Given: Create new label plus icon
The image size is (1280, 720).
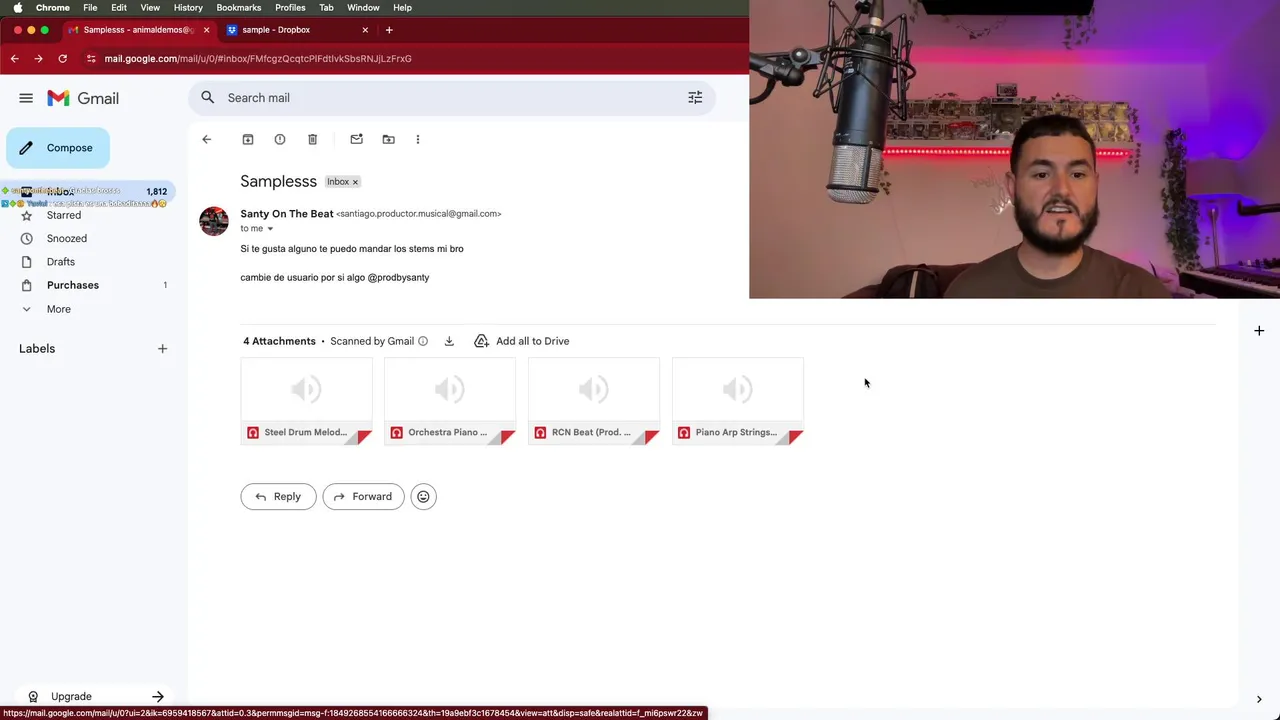Looking at the screenshot, I should pos(162,349).
